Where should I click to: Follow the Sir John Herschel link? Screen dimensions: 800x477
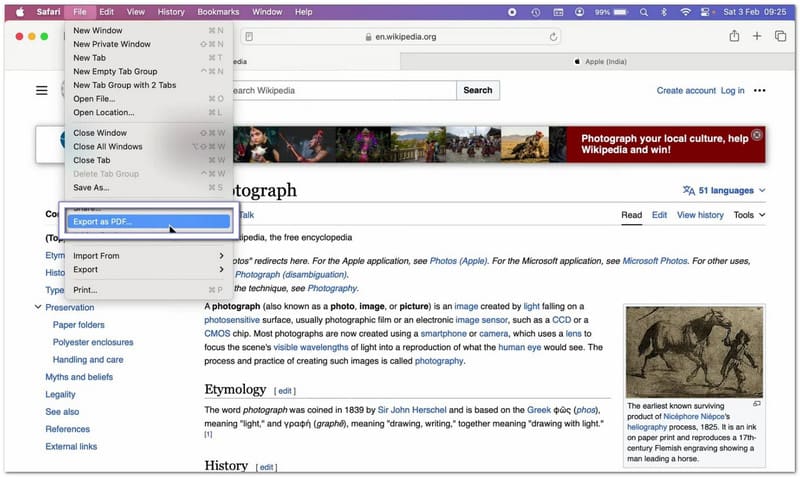pyautogui.click(x=412, y=410)
